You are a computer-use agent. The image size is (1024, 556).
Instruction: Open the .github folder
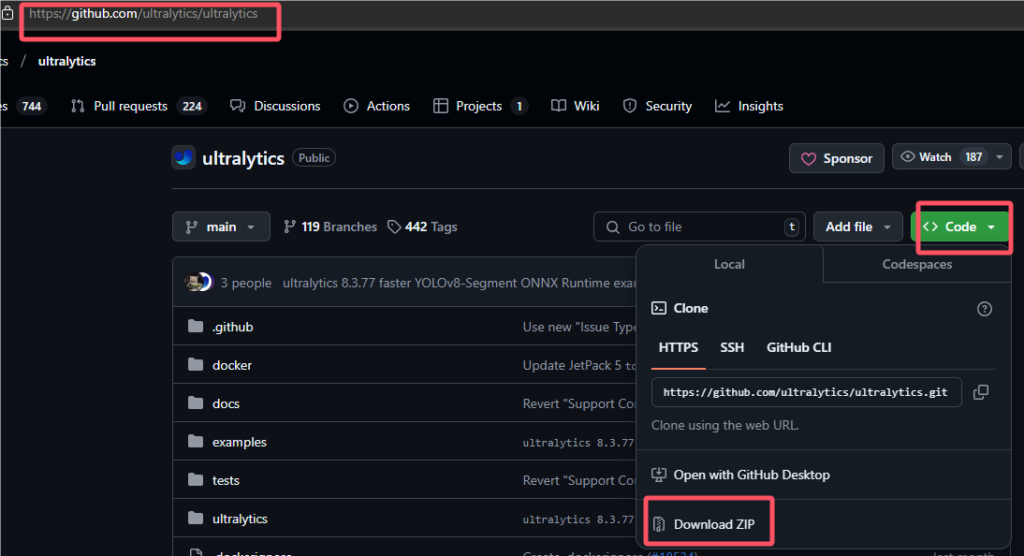coord(232,327)
